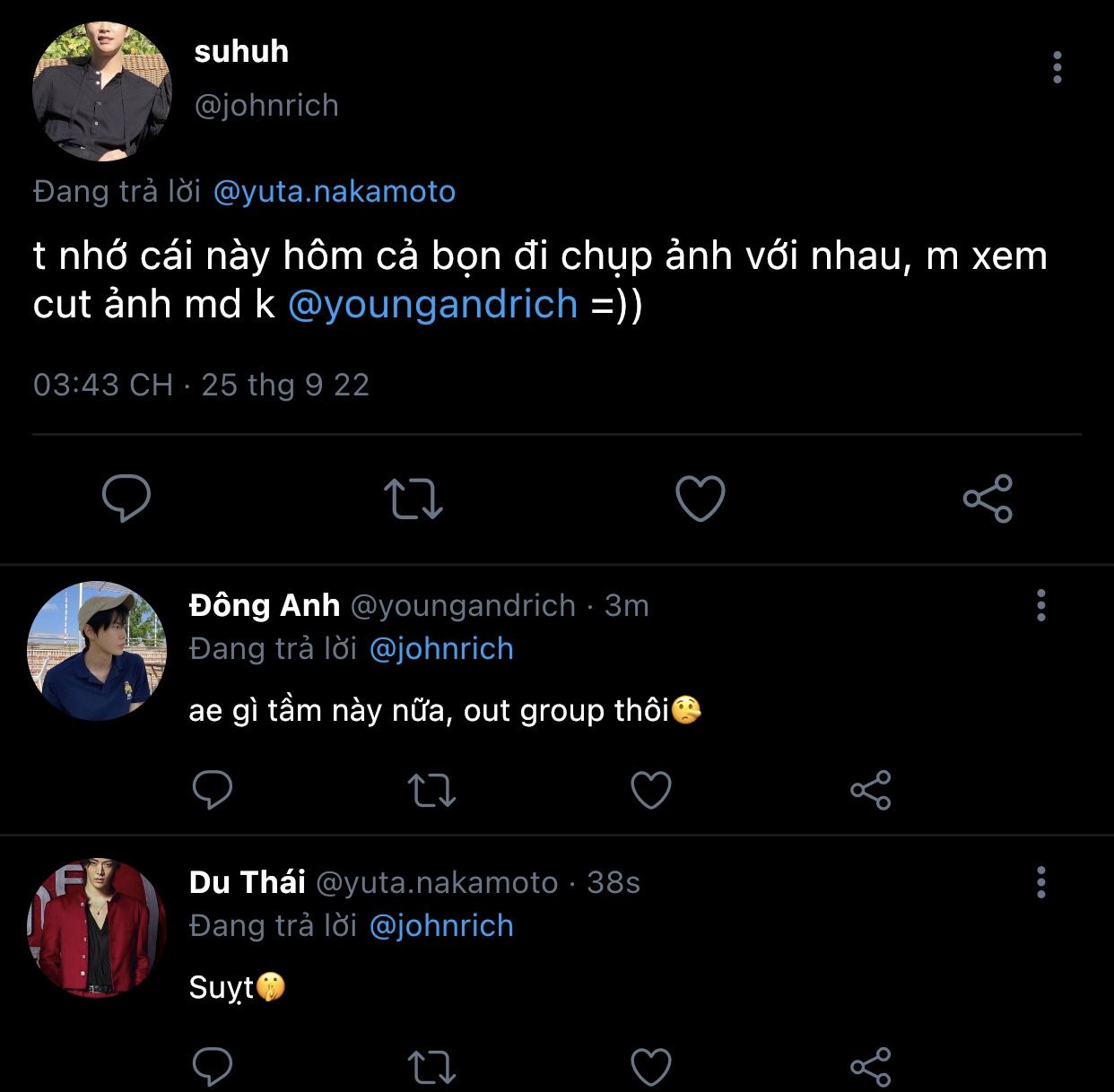This screenshot has height=1092, width=1114.
Task: Like suhuh's main tweet
Action: click(700, 498)
